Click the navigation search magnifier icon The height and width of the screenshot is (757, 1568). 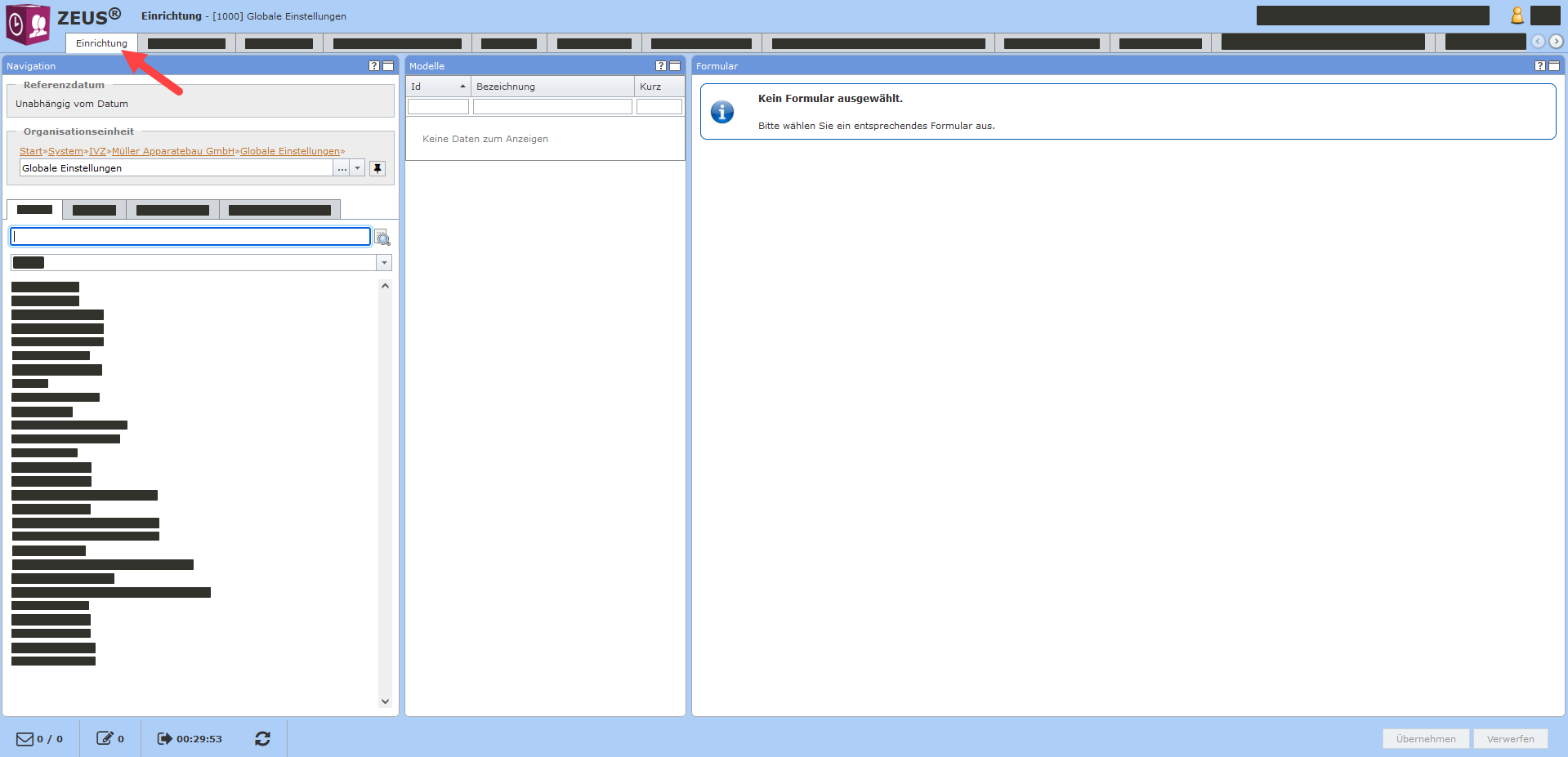(x=382, y=238)
